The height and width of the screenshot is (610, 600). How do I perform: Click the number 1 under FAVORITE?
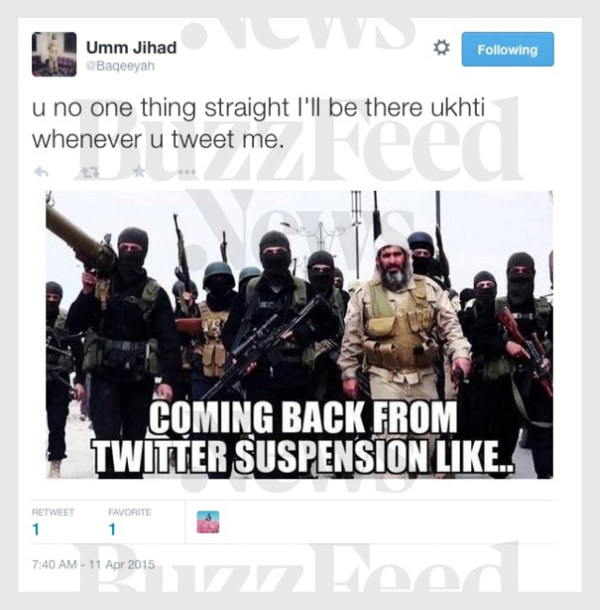tap(112, 529)
